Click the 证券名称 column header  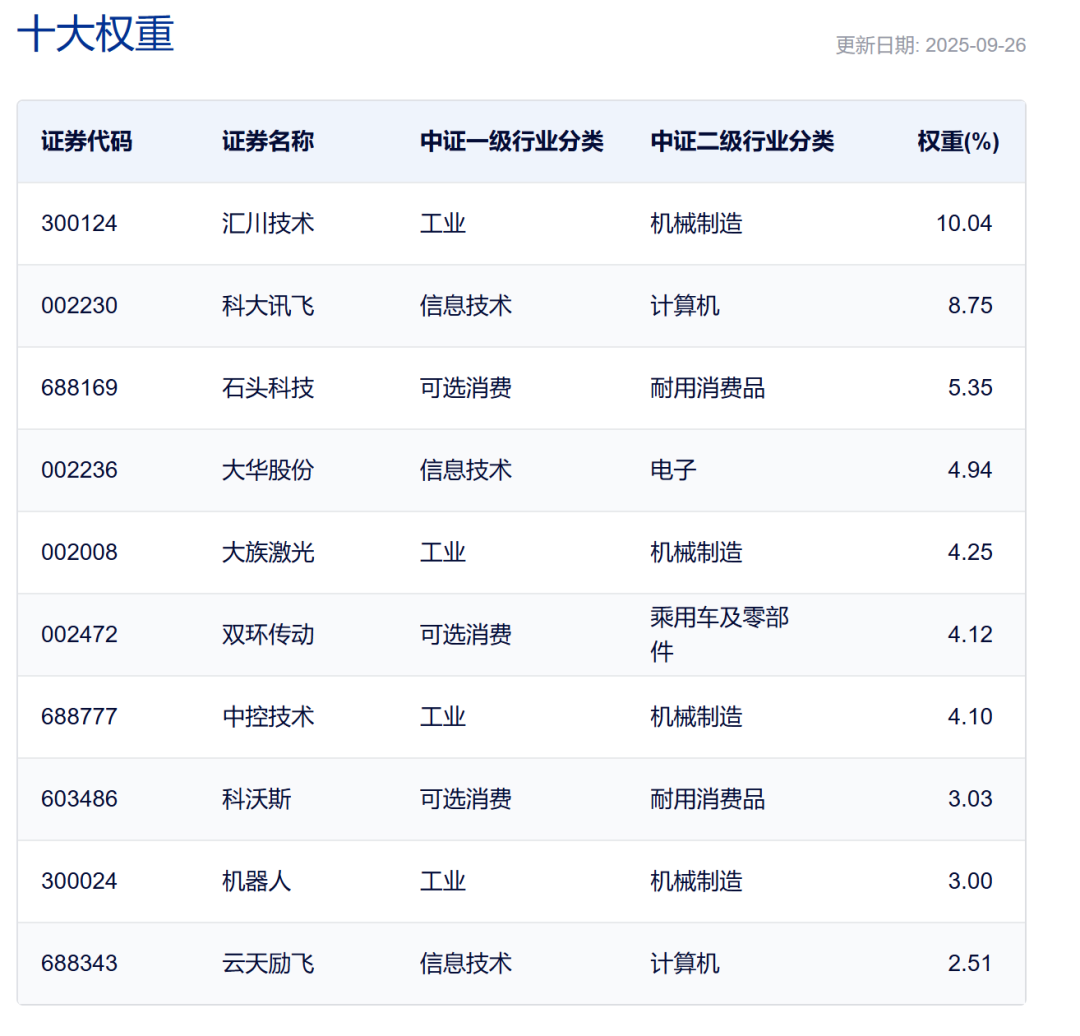268,141
